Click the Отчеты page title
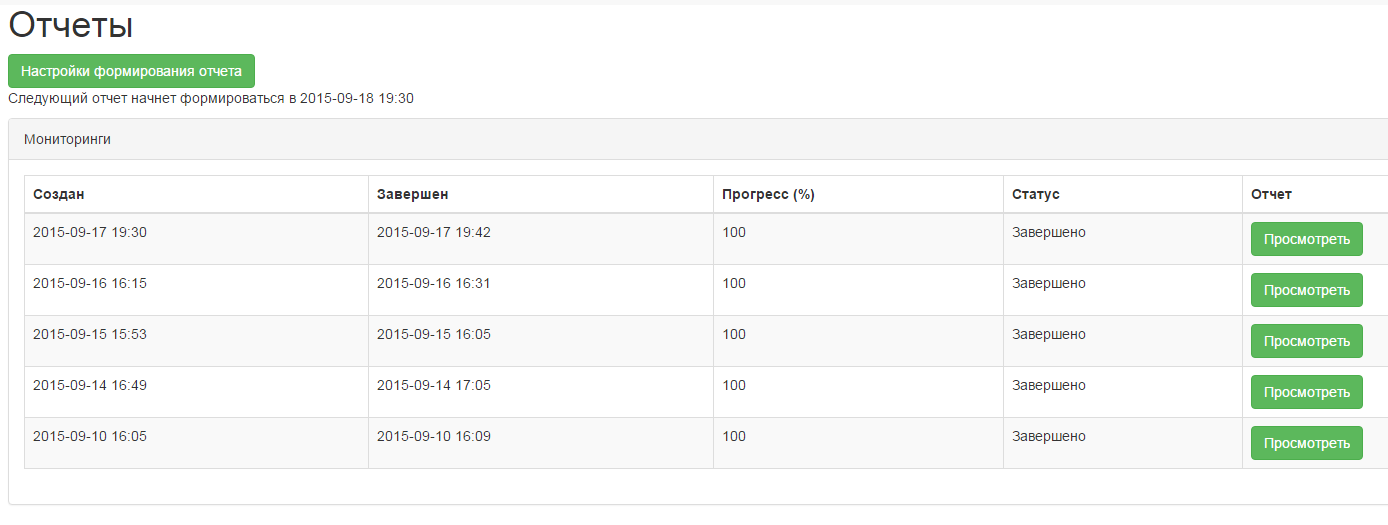The height and width of the screenshot is (525, 1388). [71, 26]
